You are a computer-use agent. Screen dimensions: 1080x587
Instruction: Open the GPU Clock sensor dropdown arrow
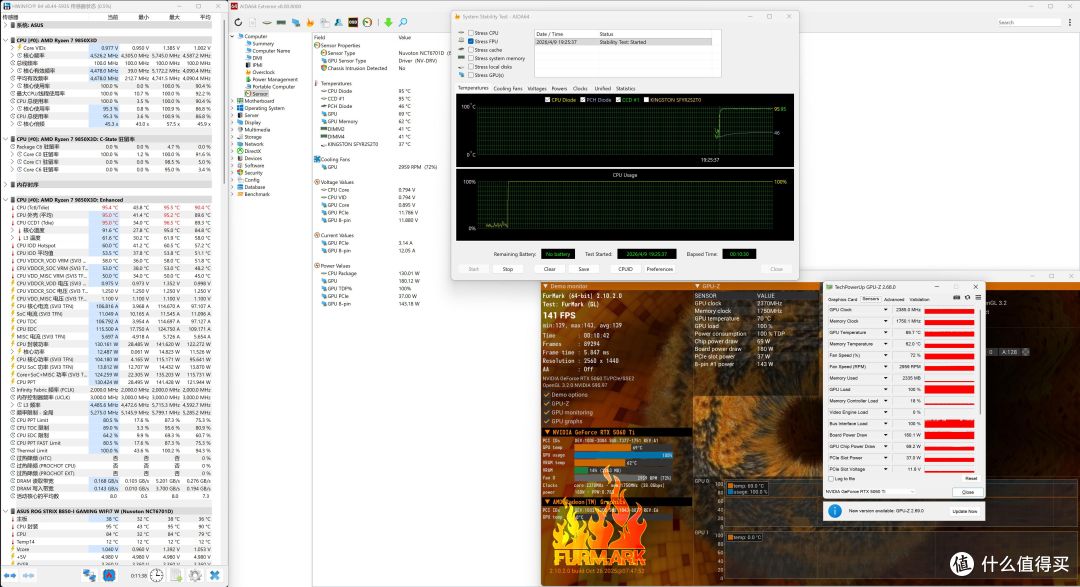886,310
